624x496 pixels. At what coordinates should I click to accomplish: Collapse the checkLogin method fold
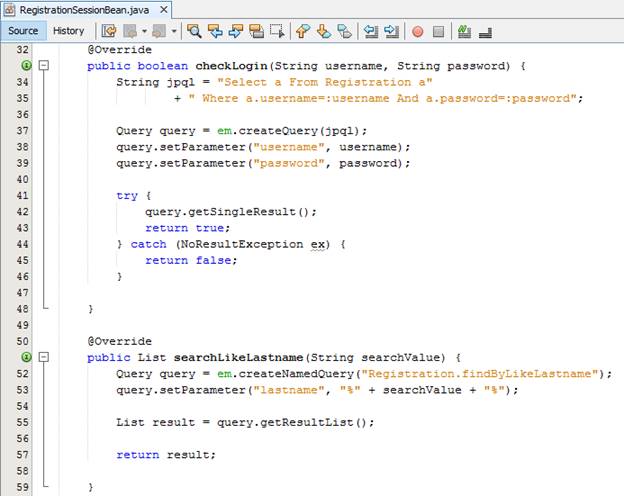(x=44, y=65)
